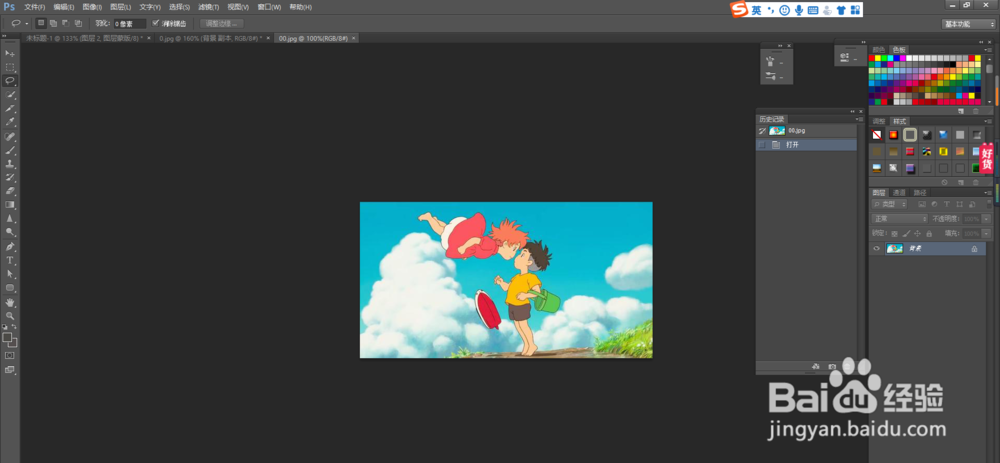Select the Quick Selection tool

(x=10, y=94)
